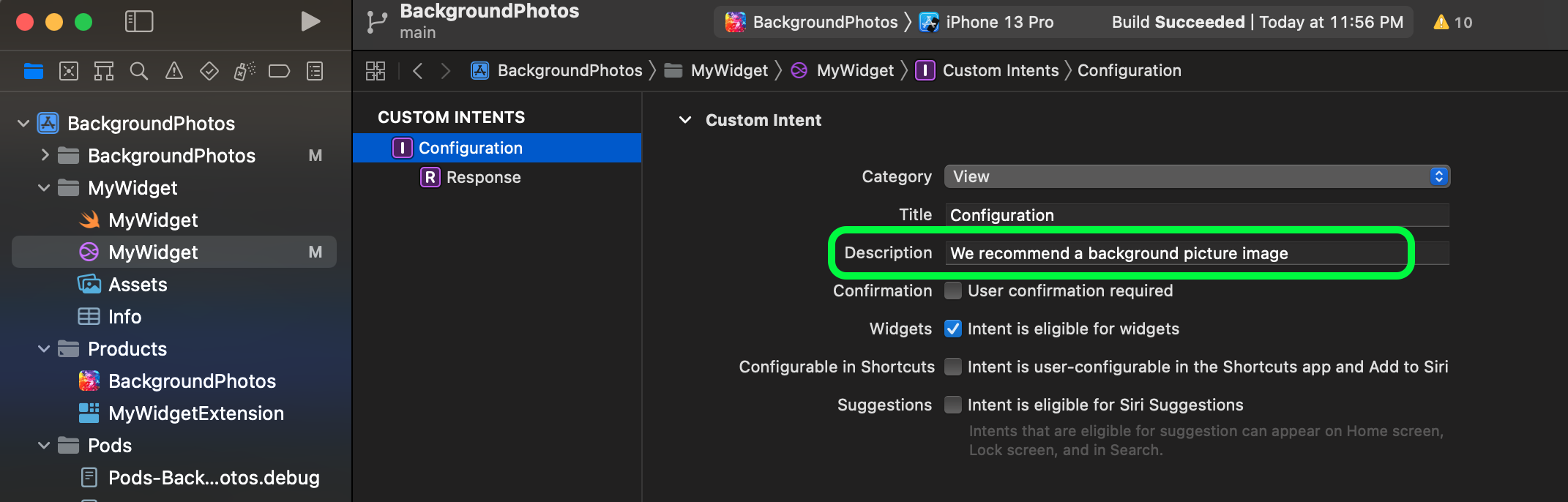Open the Source Control navigator icon
The height and width of the screenshot is (502, 1568).
68,71
